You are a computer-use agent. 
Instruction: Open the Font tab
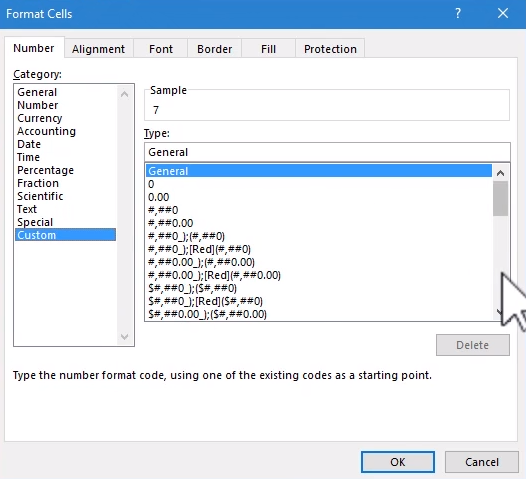[x=161, y=49]
